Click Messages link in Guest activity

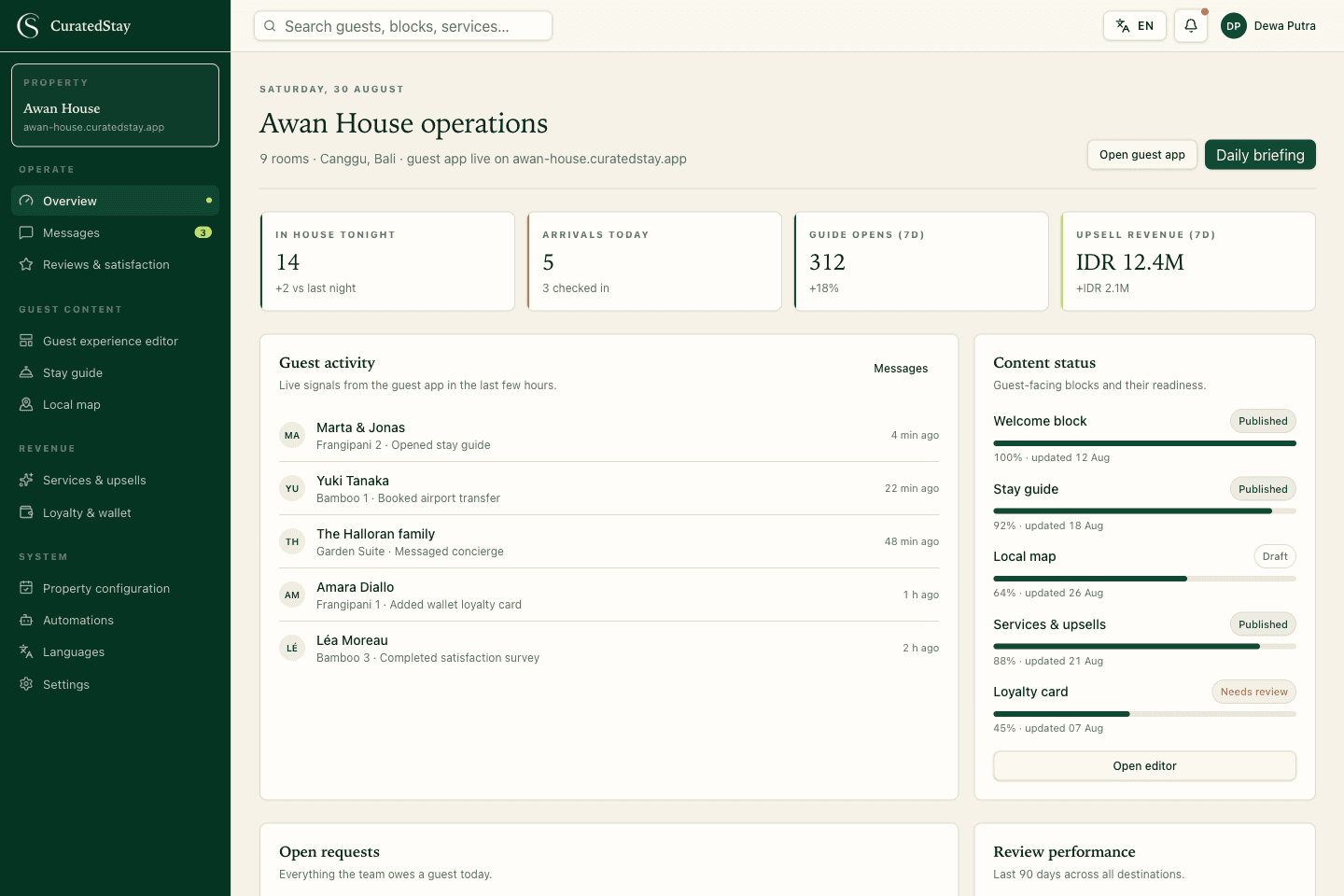901,369
